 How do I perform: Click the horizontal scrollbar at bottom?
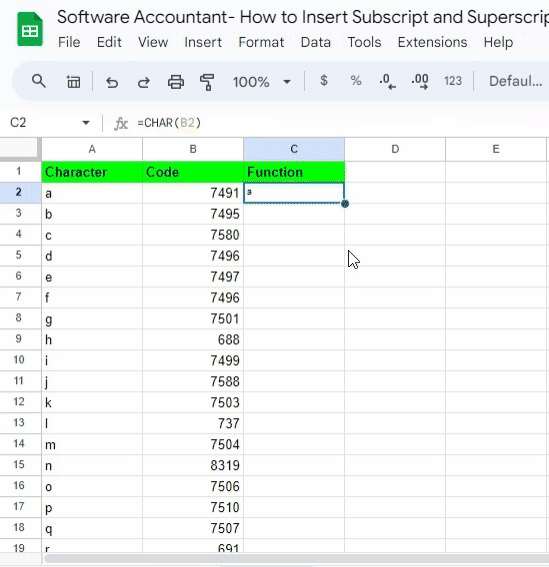coord(296,558)
